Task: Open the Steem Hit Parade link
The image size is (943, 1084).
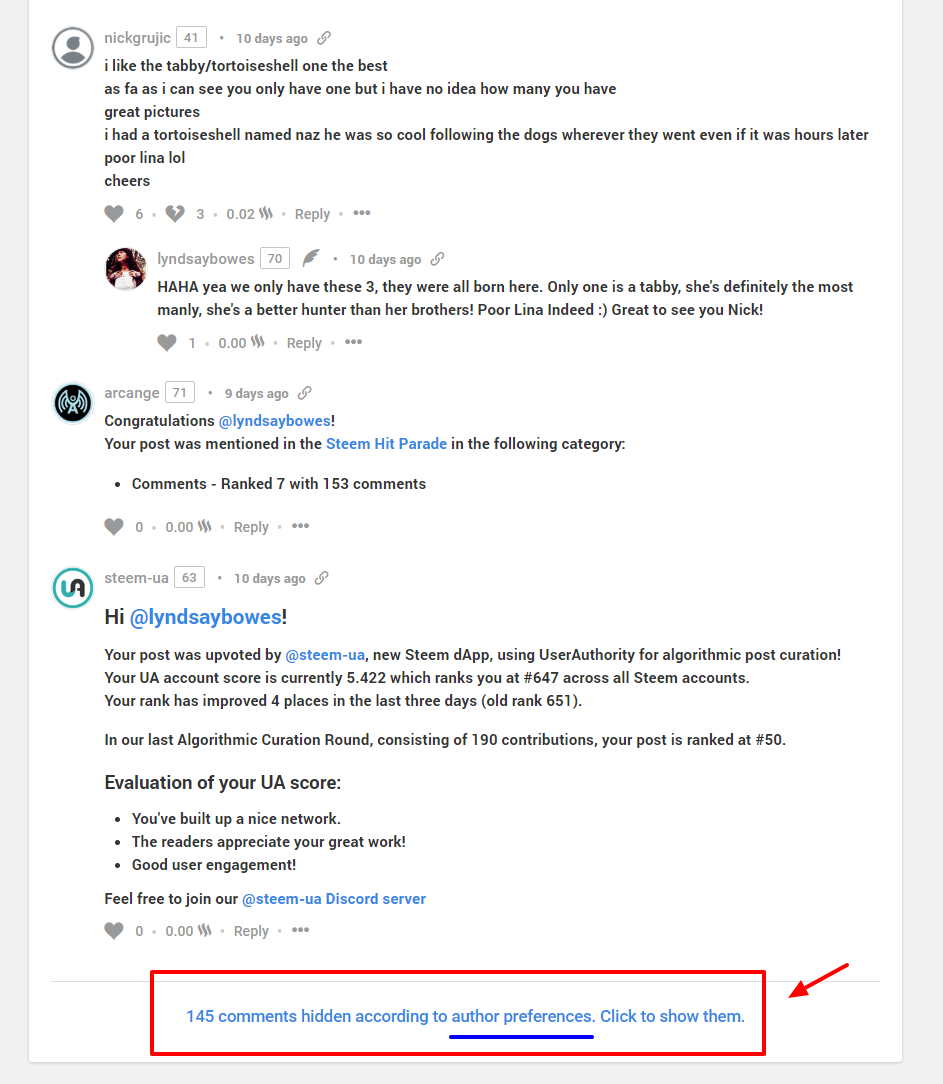Action: [x=386, y=444]
